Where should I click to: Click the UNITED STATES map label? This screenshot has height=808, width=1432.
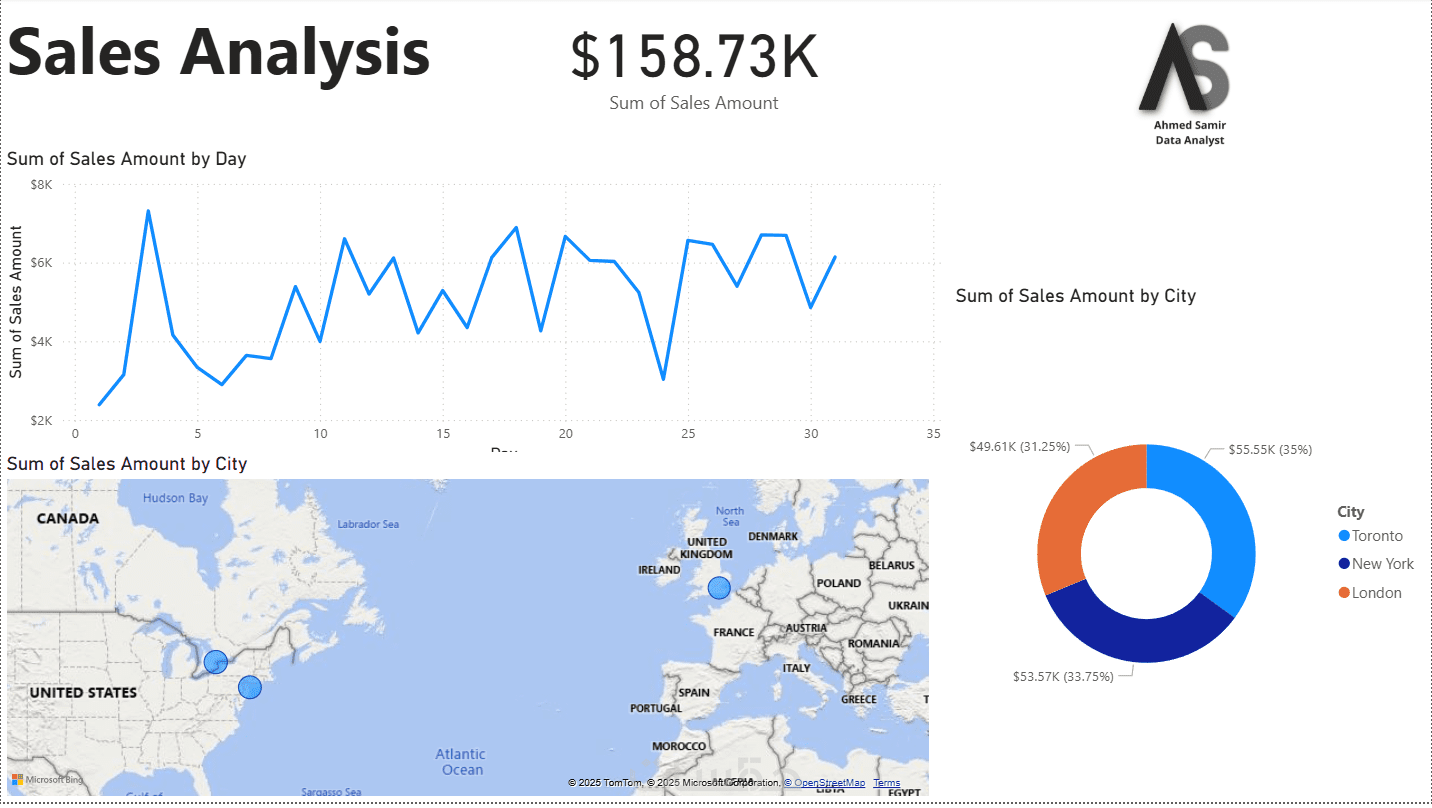pos(83,693)
